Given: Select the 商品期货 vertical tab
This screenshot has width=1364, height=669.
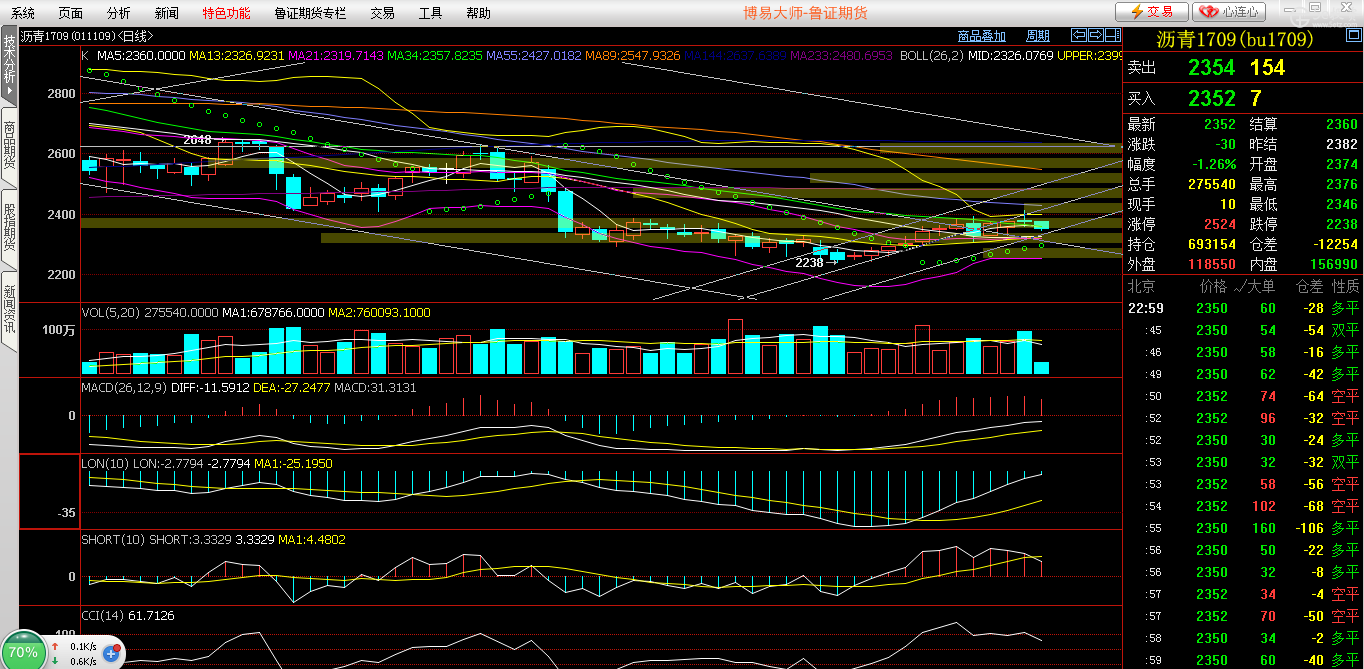Looking at the screenshot, I should [9, 147].
